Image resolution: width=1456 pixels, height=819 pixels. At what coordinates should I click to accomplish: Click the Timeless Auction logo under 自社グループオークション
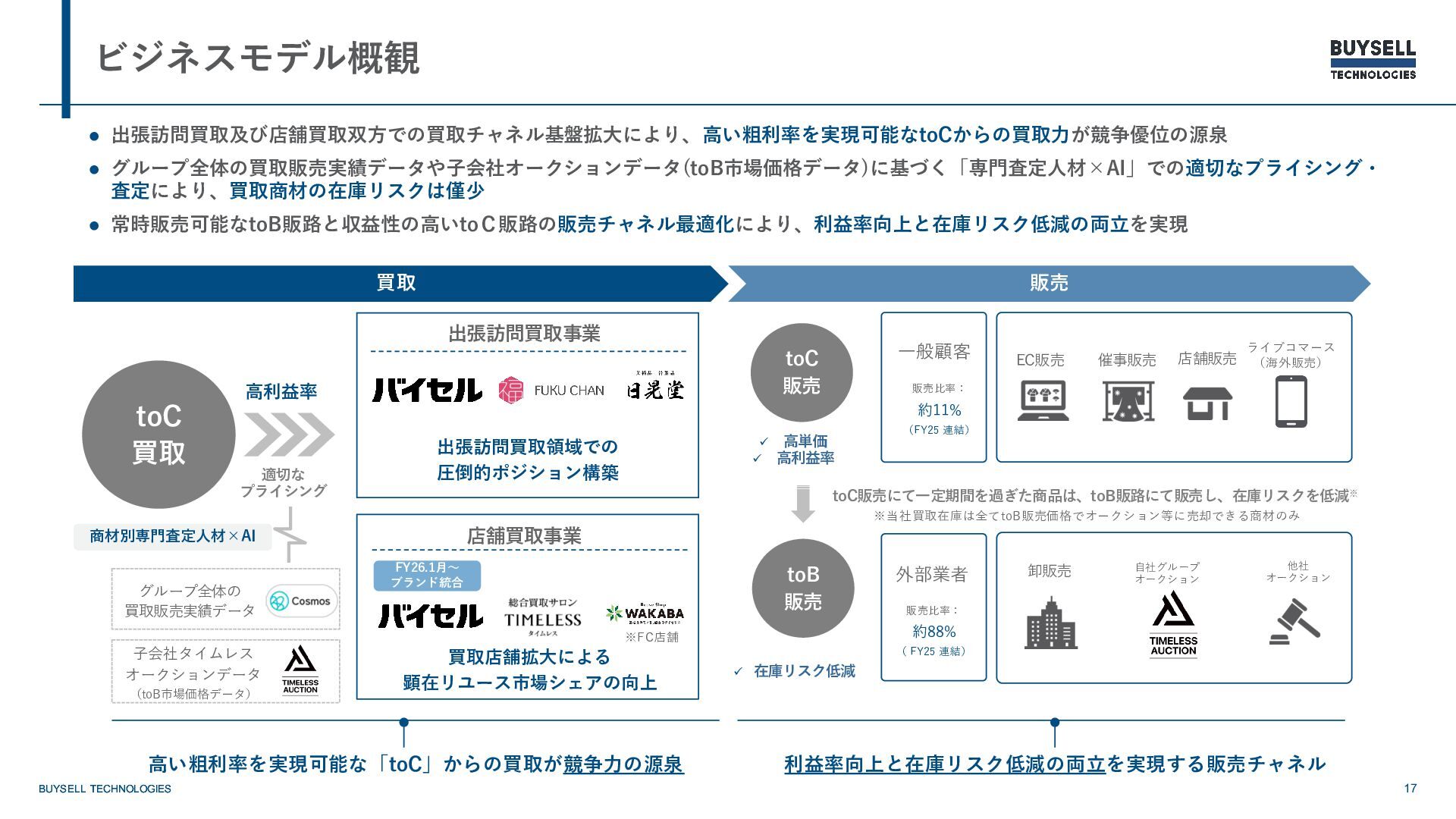tap(1173, 624)
